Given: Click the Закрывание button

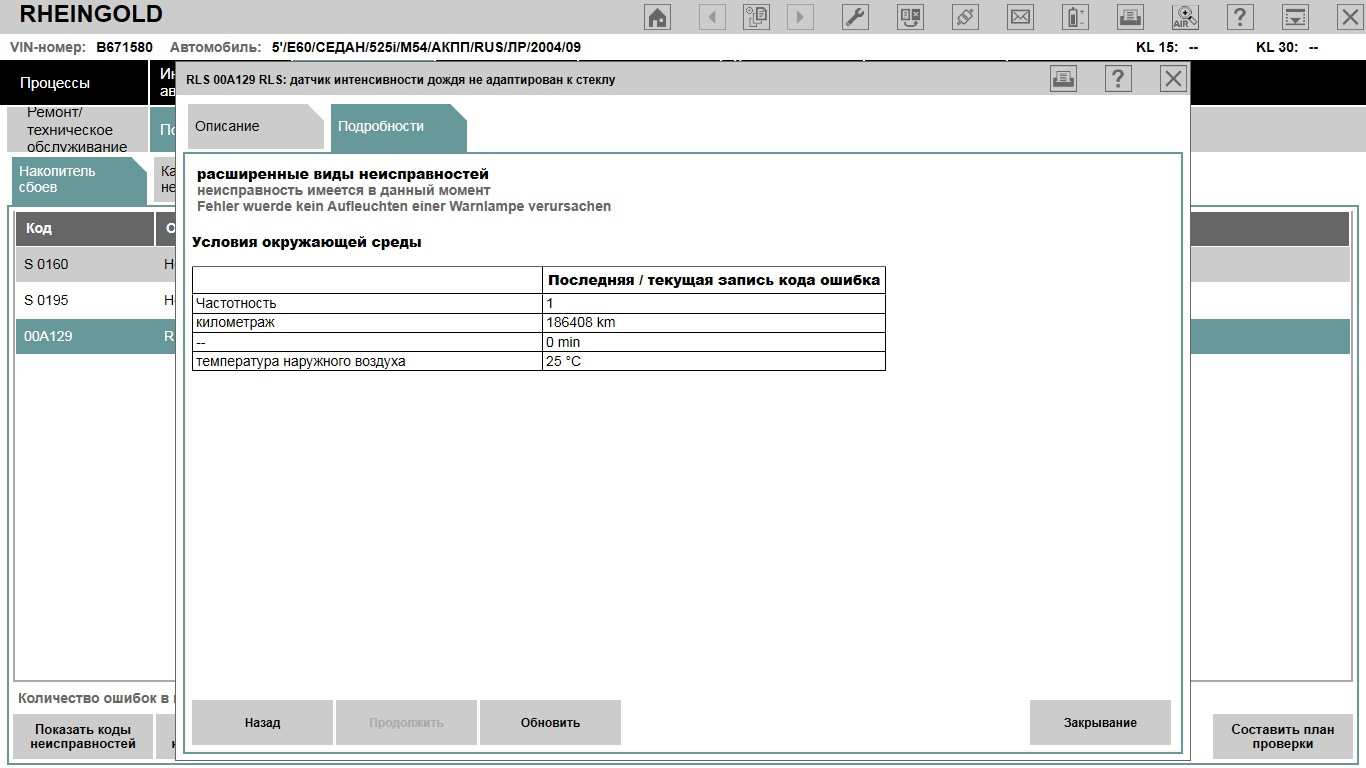Looking at the screenshot, I should (1100, 722).
